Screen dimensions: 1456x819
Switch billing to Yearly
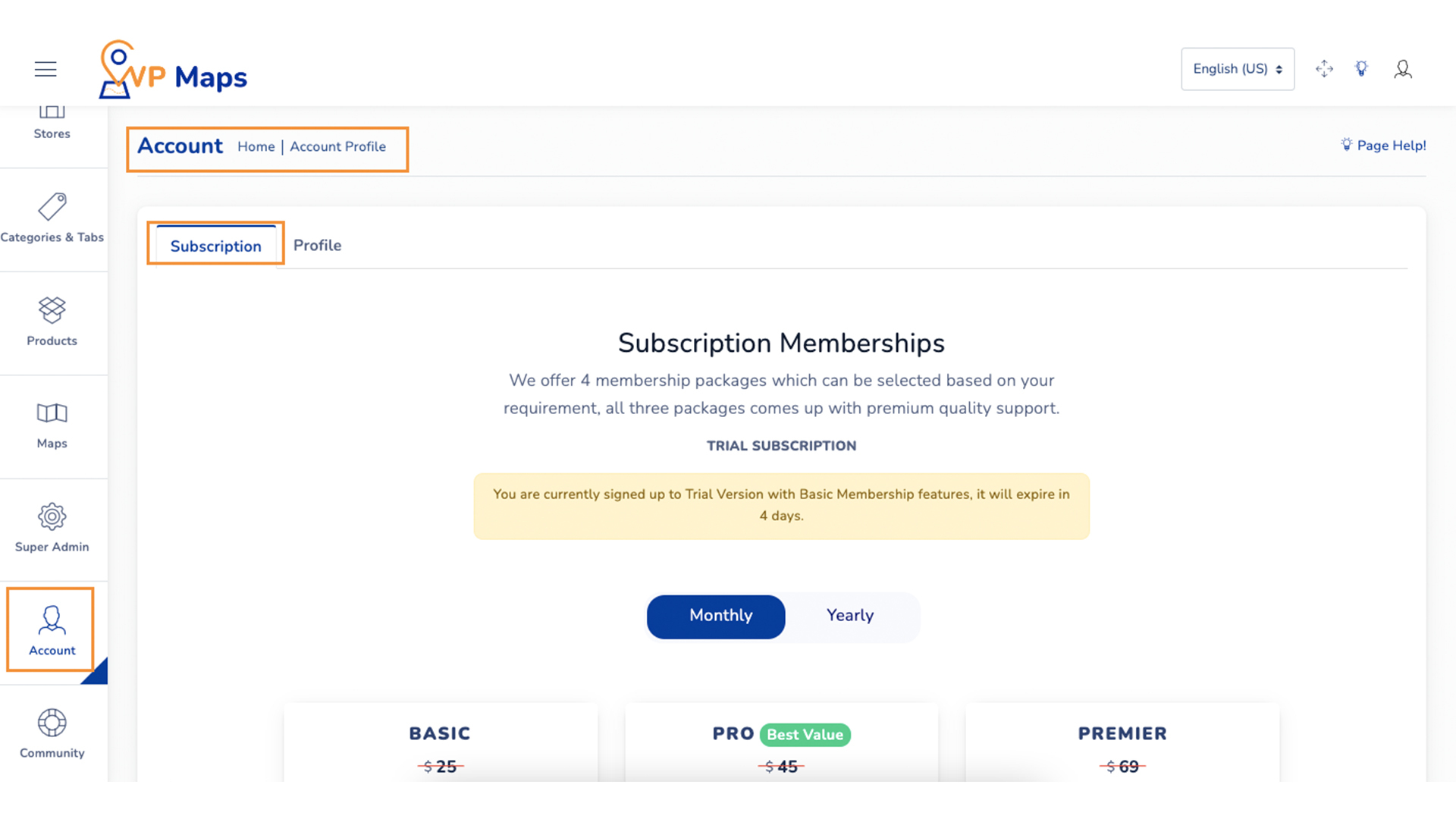click(x=850, y=616)
